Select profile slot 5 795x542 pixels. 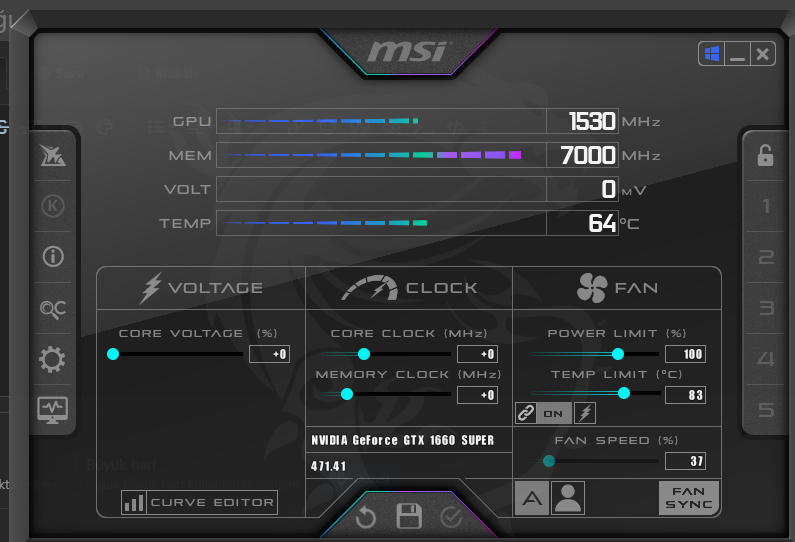click(766, 410)
